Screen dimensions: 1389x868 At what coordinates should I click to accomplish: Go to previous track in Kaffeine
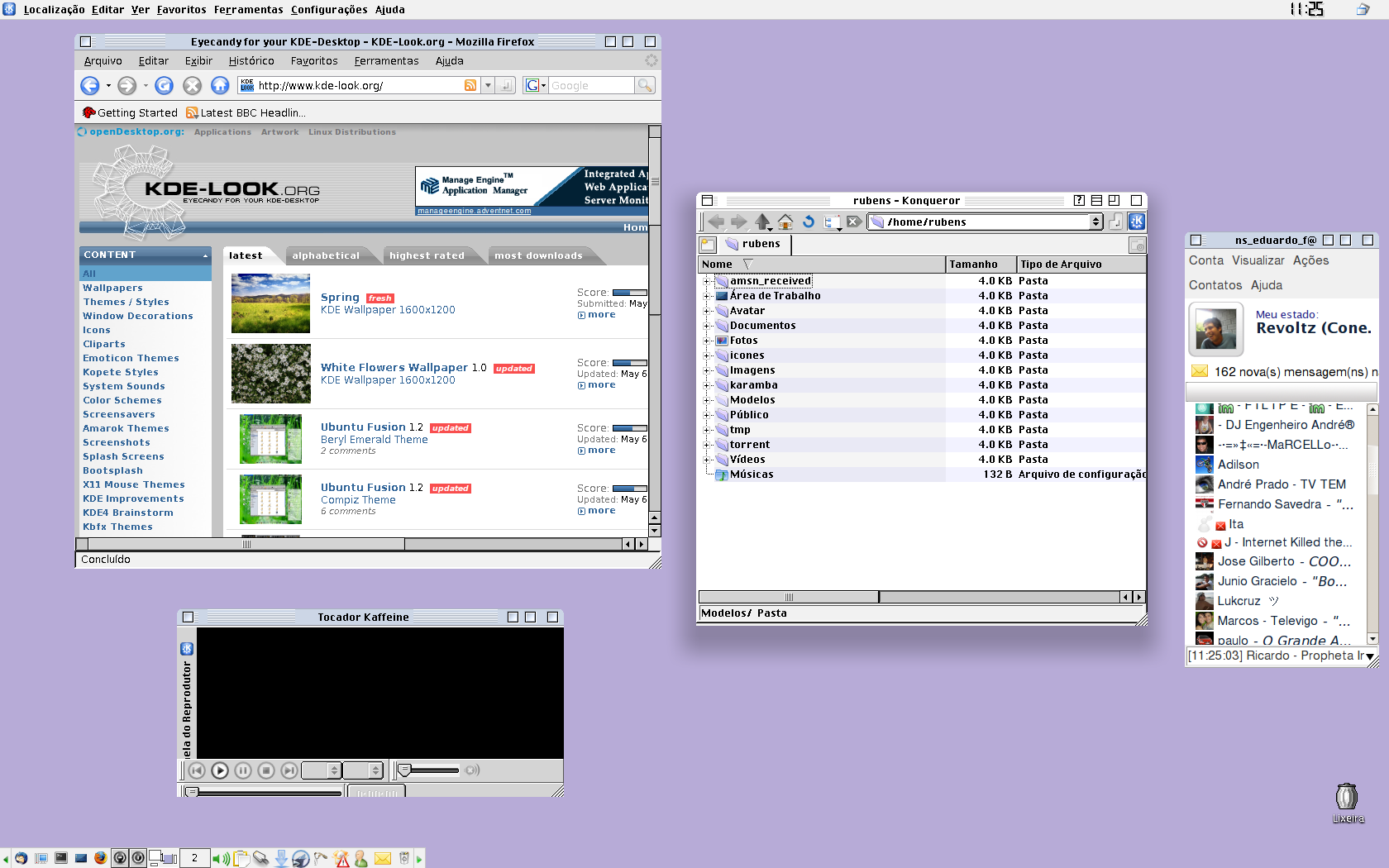[197, 770]
